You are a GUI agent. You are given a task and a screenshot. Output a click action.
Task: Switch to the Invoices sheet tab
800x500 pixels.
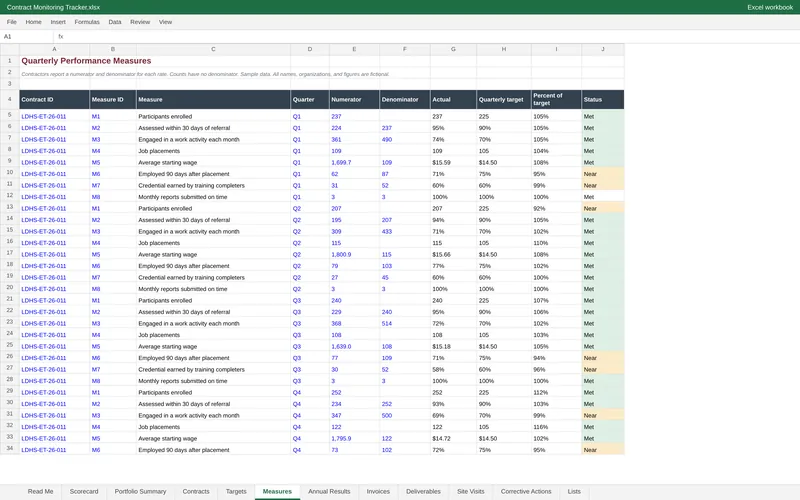point(378,491)
